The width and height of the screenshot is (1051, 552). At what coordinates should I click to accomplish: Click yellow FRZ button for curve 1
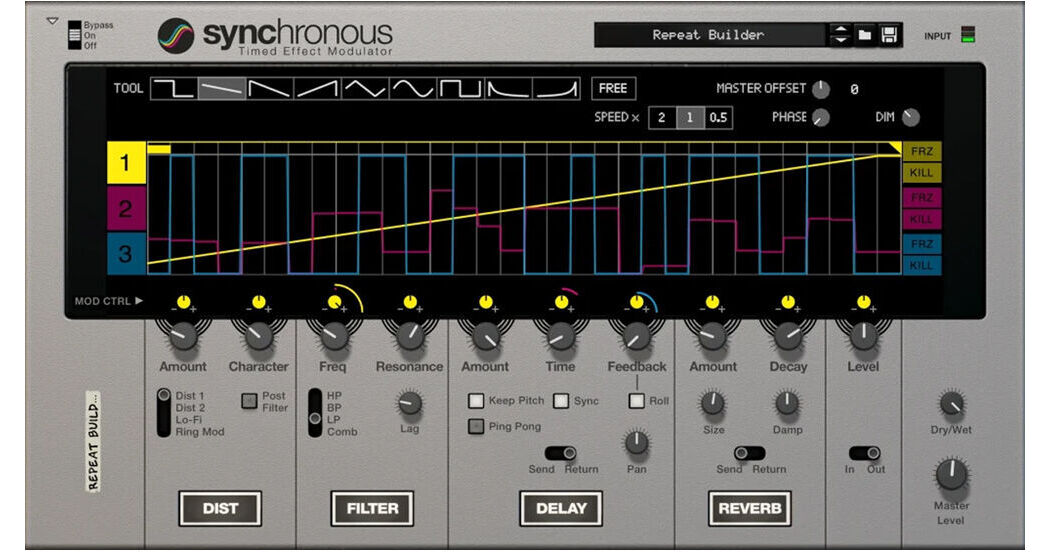(922, 151)
